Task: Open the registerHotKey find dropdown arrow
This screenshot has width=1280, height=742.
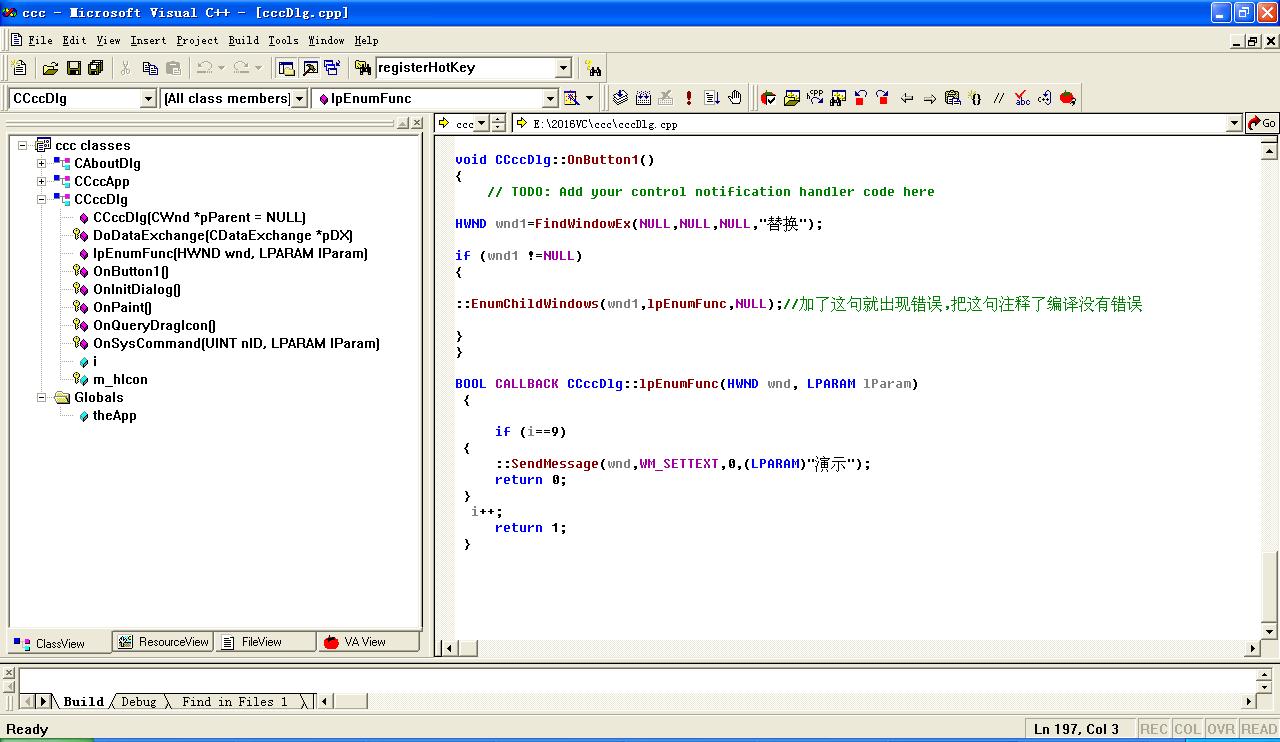Action: tap(563, 68)
